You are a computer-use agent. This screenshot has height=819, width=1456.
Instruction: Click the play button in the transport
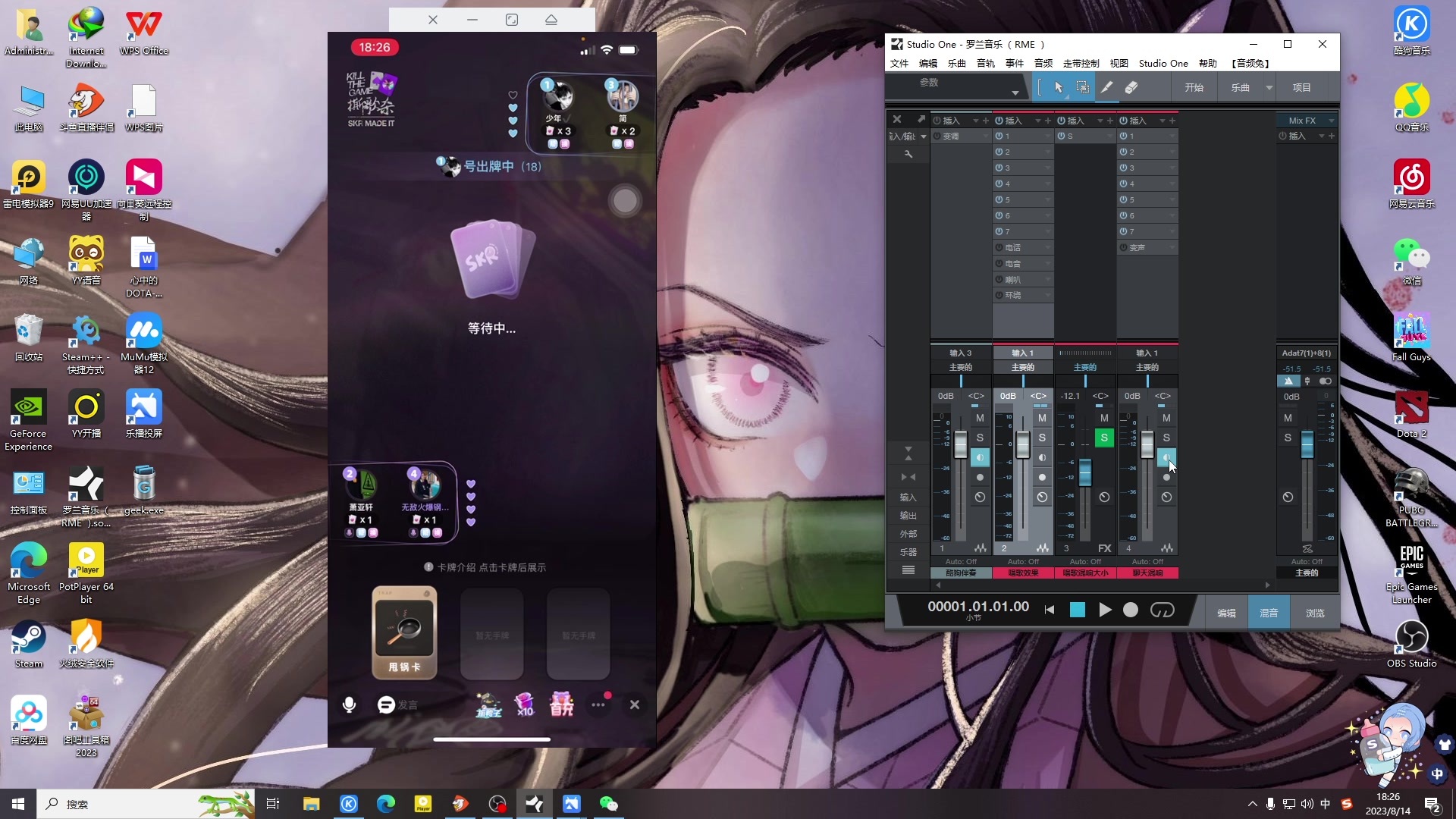click(1105, 610)
